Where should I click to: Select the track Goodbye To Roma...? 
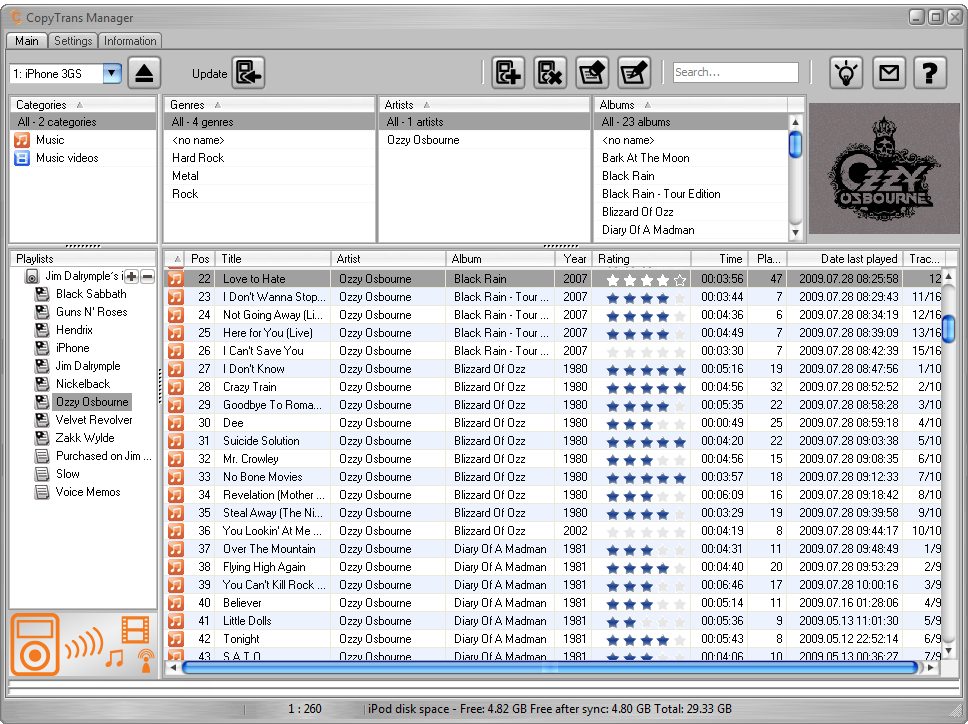point(554,405)
